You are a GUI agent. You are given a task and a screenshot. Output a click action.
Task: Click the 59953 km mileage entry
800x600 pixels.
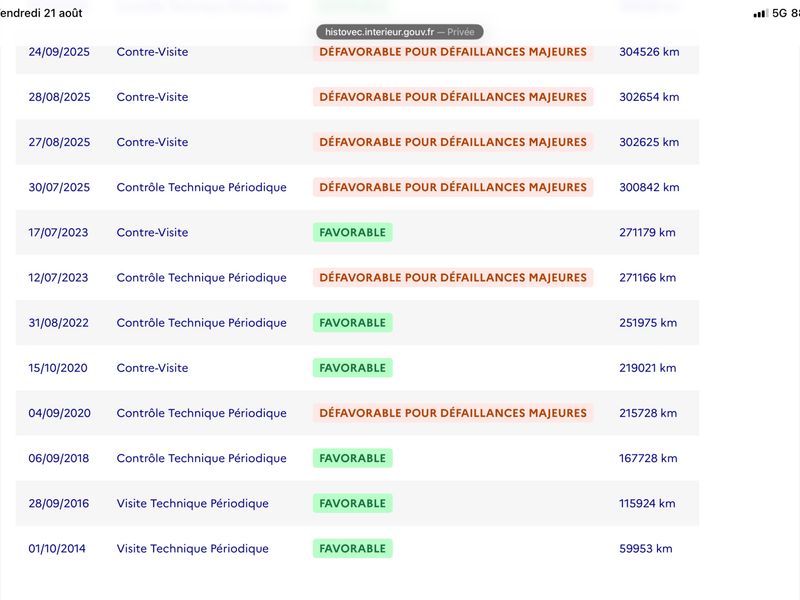click(x=645, y=548)
